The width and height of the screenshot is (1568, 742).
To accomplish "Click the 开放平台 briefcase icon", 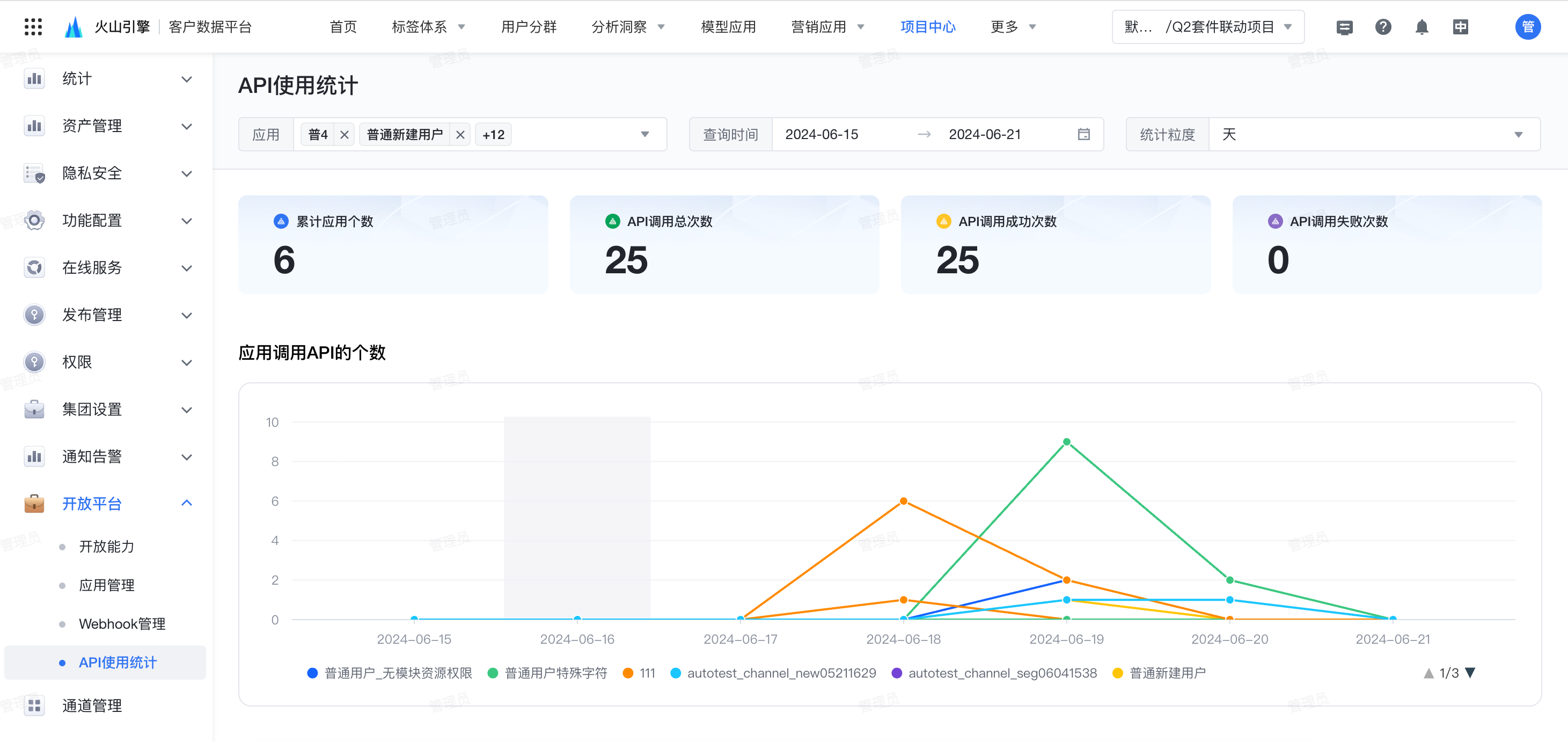I will tap(34, 504).
